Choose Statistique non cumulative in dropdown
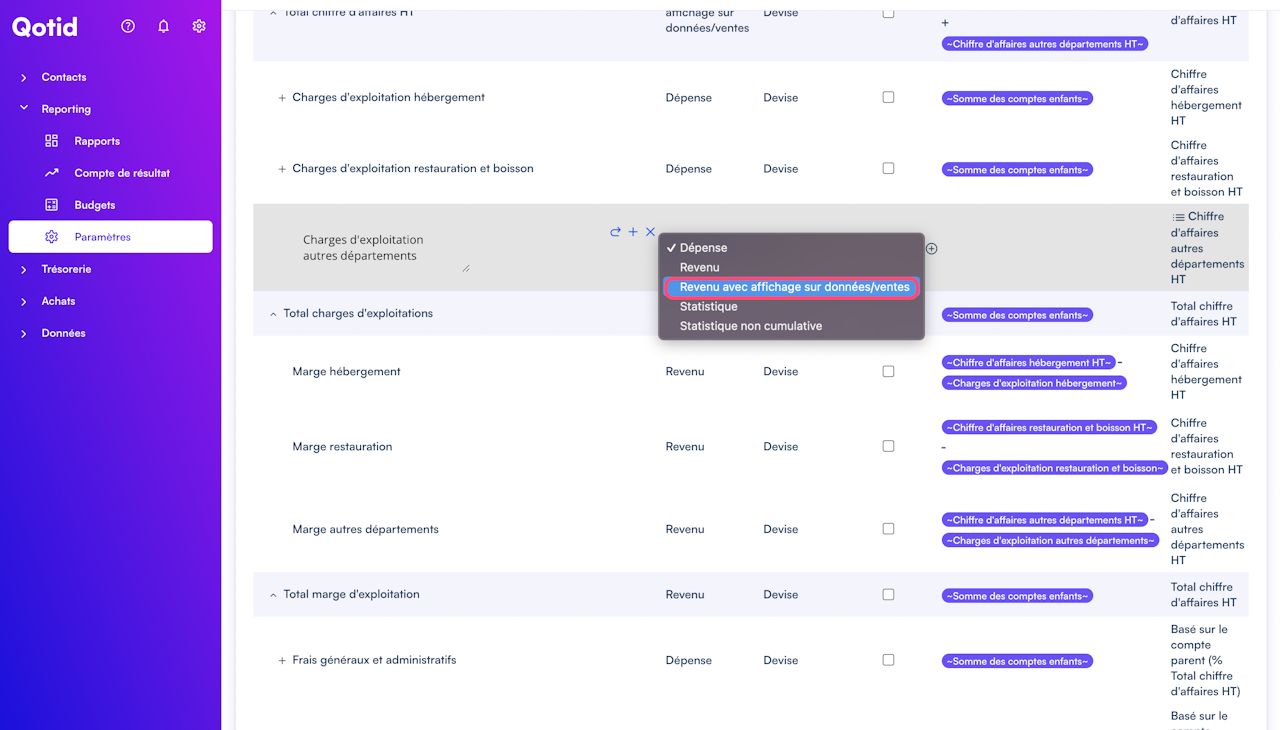Image resolution: width=1280 pixels, height=730 pixels. (x=750, y=326)
